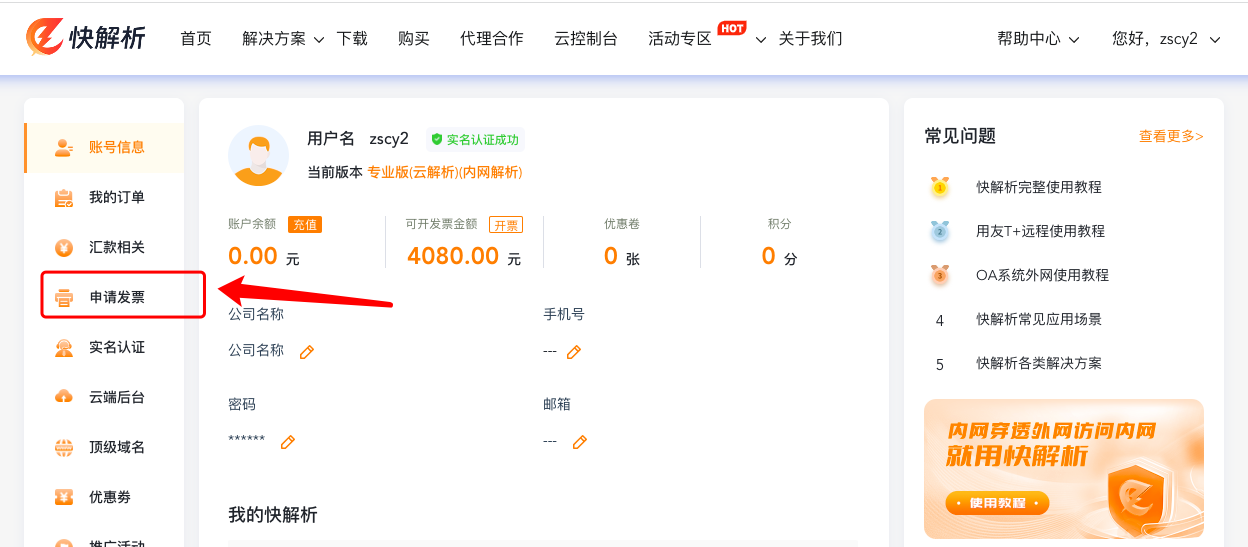Expand the 活动专区 menu arrow
This screenshot has height=547, width=1248.
(760, 40)
